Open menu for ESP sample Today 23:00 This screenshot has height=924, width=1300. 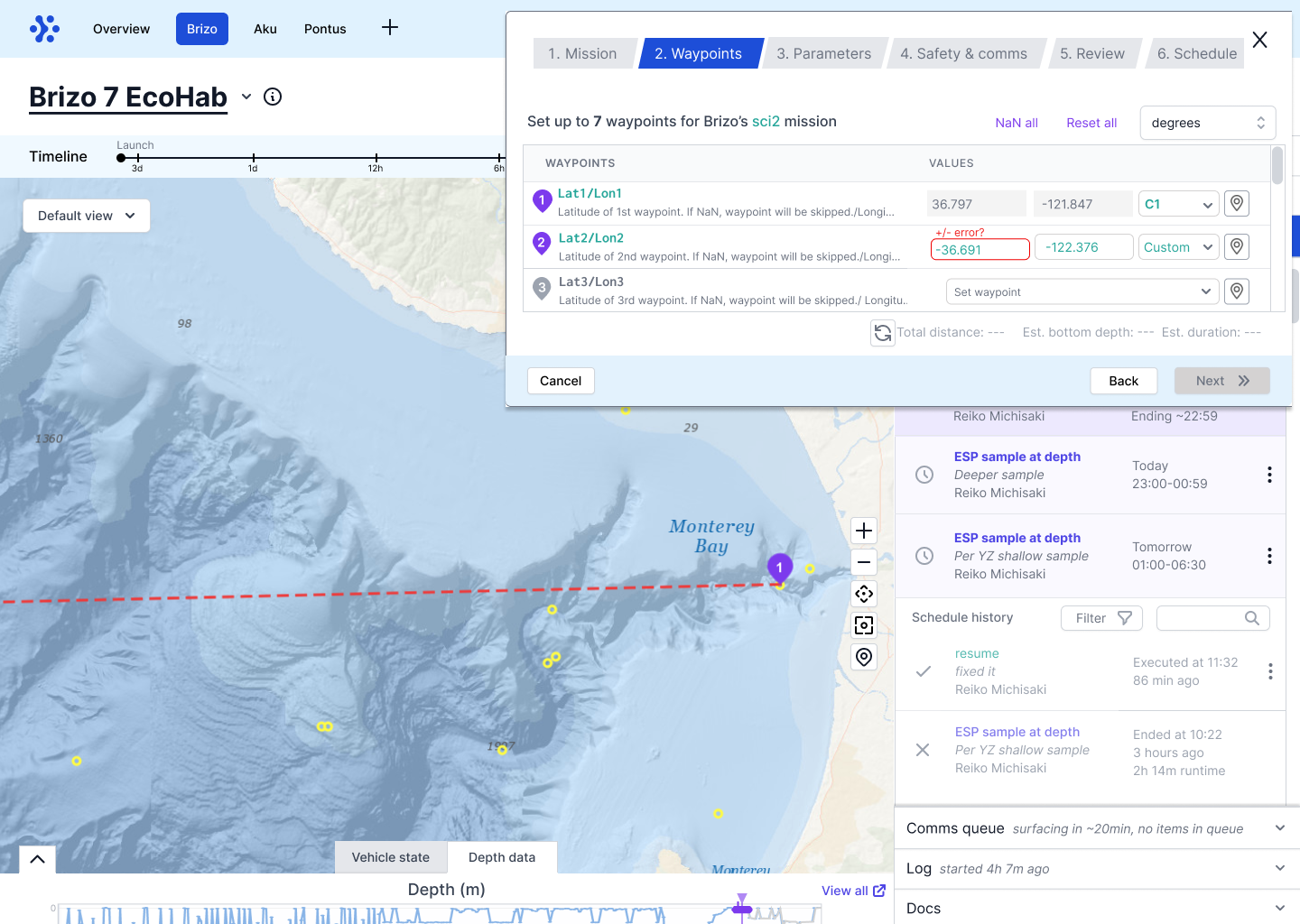click(x=1269, y=475)
